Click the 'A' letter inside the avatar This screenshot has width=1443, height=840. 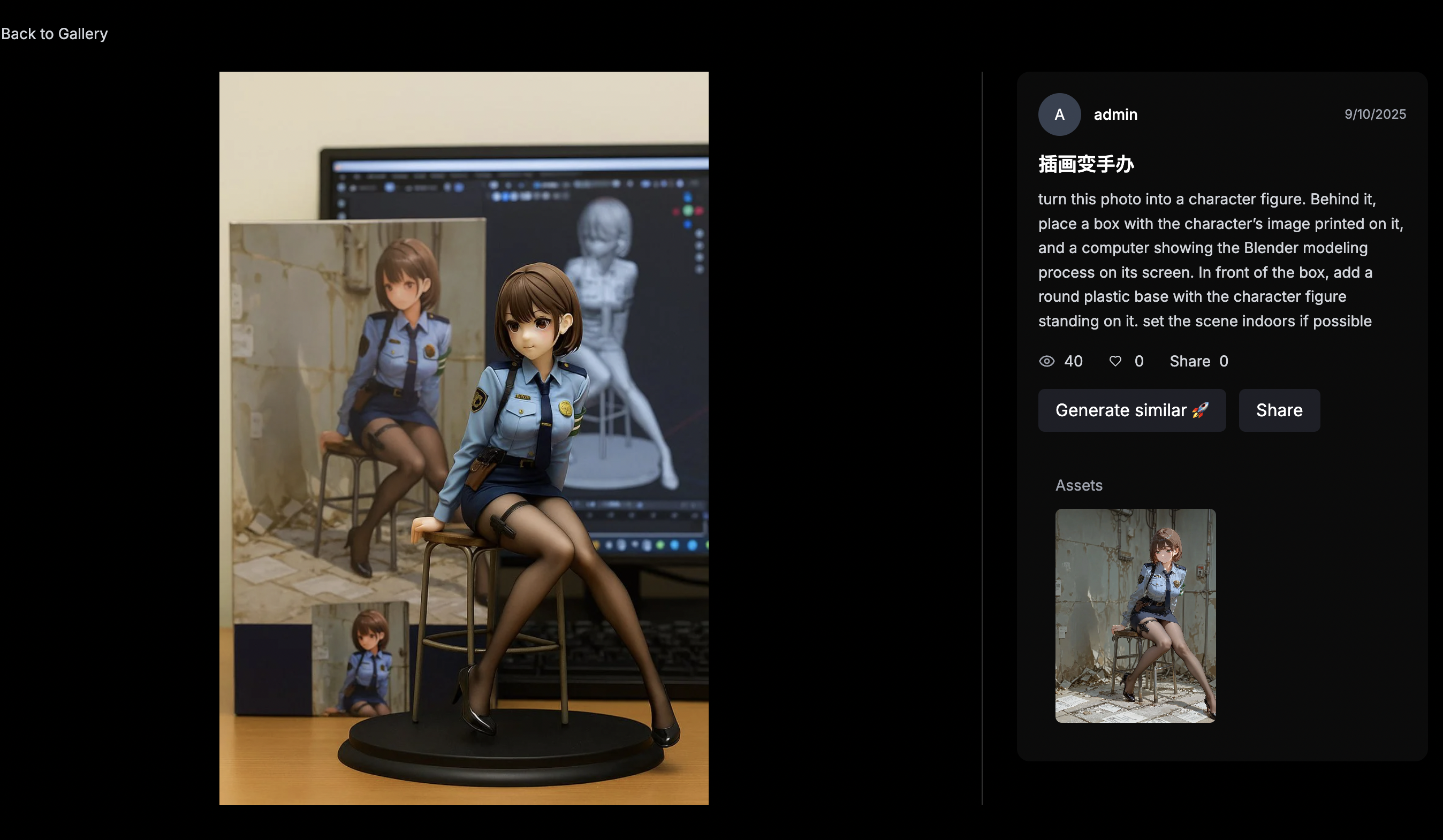coord(1059,114)
